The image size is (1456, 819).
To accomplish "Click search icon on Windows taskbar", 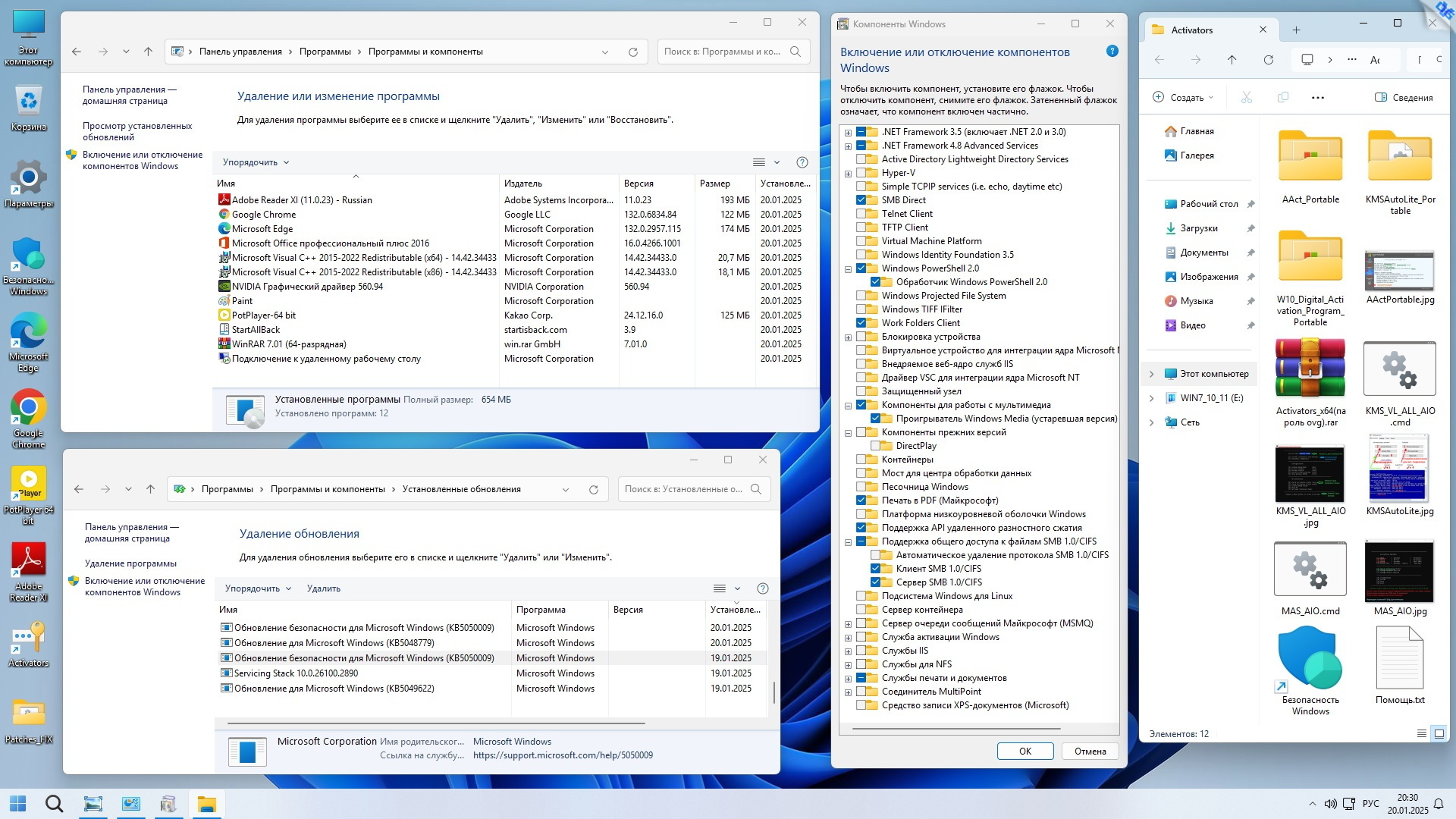I will pyautogui.click(x=54, y=804).
